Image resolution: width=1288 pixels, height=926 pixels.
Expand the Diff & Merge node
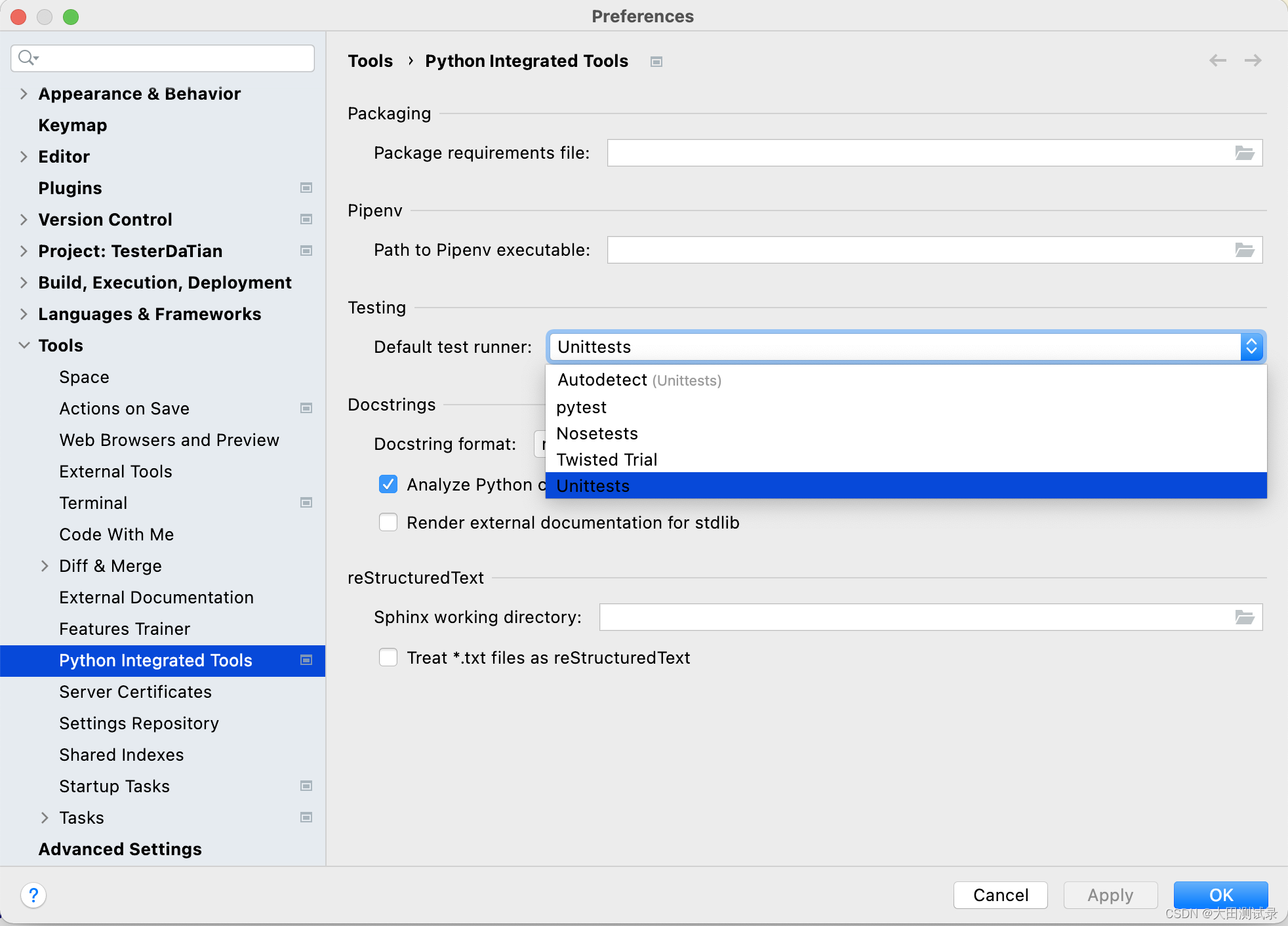point(45,566)
